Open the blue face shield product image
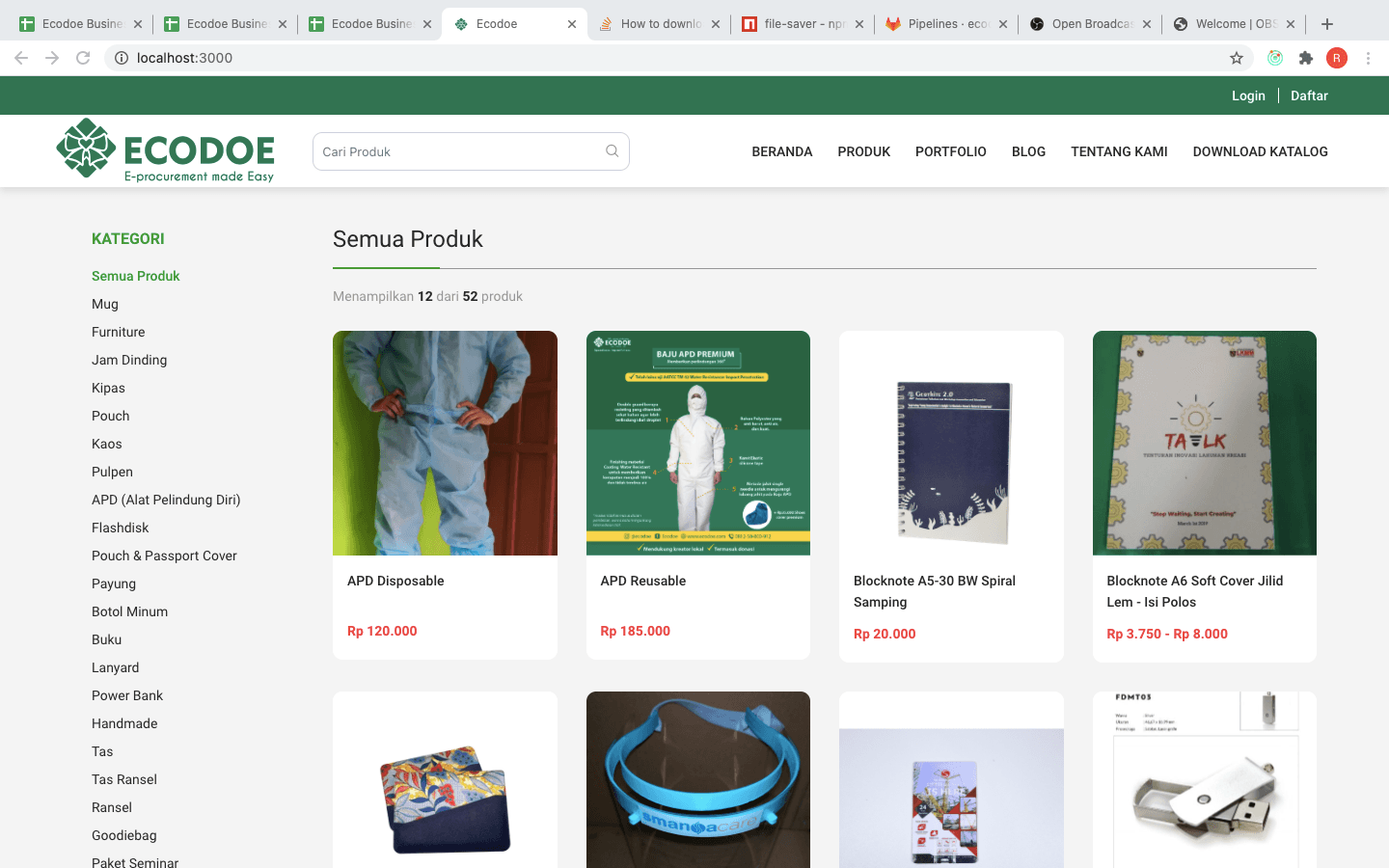This screenshot has width=1389, height=868. (x=698, y=779)
